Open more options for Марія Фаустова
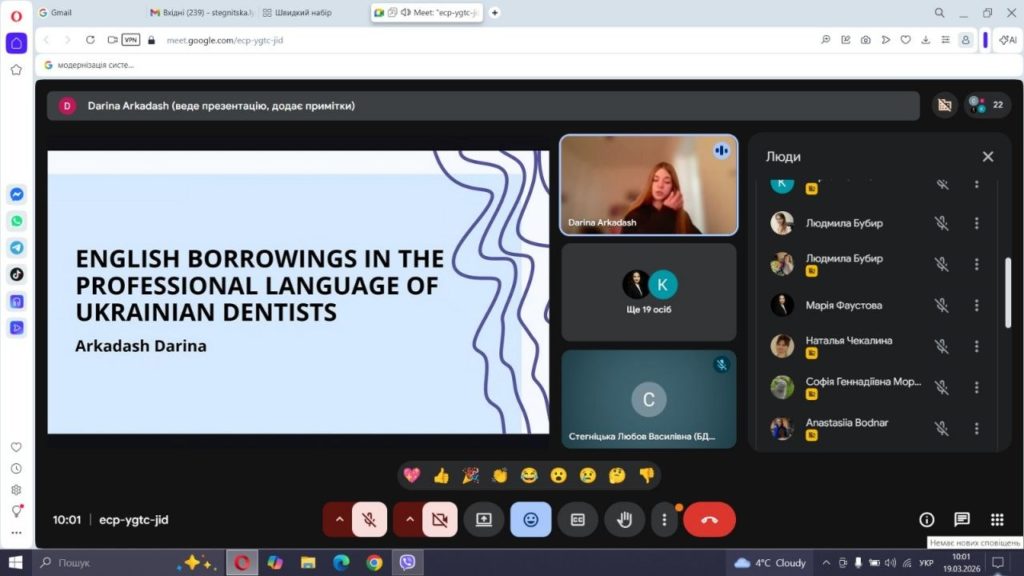This screenshot has width=1024, height=576. pos(977,305)
